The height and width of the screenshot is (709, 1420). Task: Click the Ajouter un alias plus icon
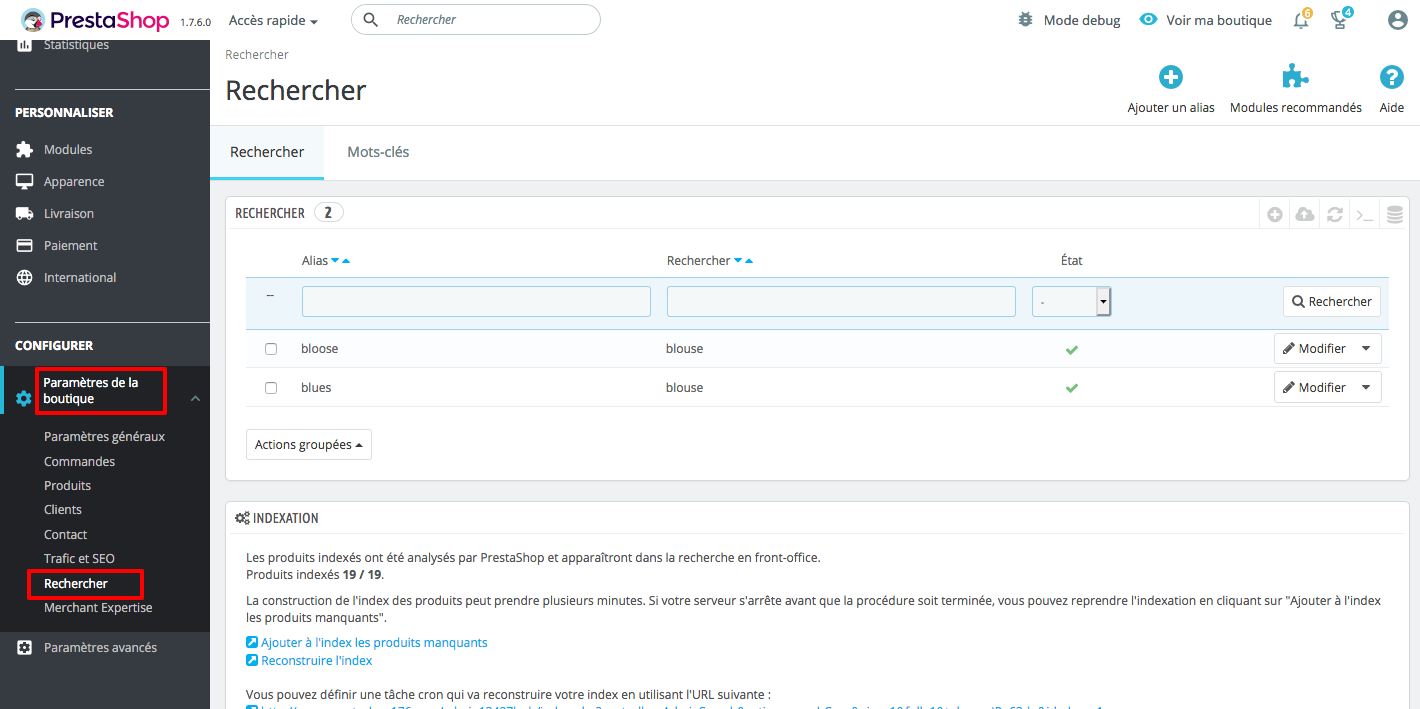pos(1170,78)
